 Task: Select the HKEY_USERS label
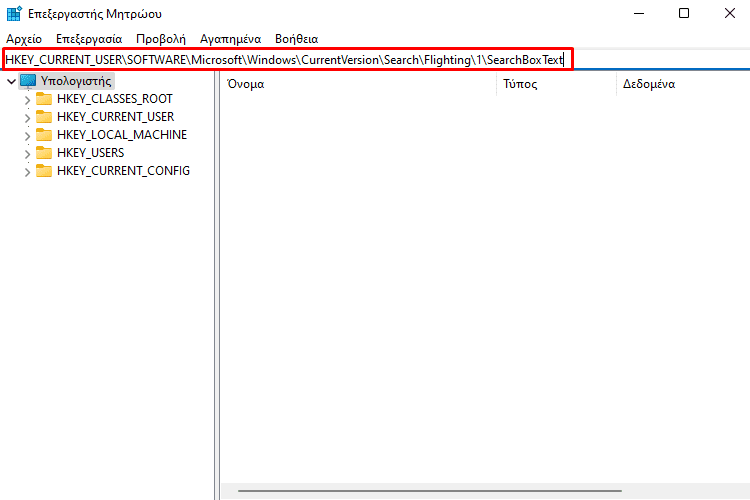coord(90,153)
